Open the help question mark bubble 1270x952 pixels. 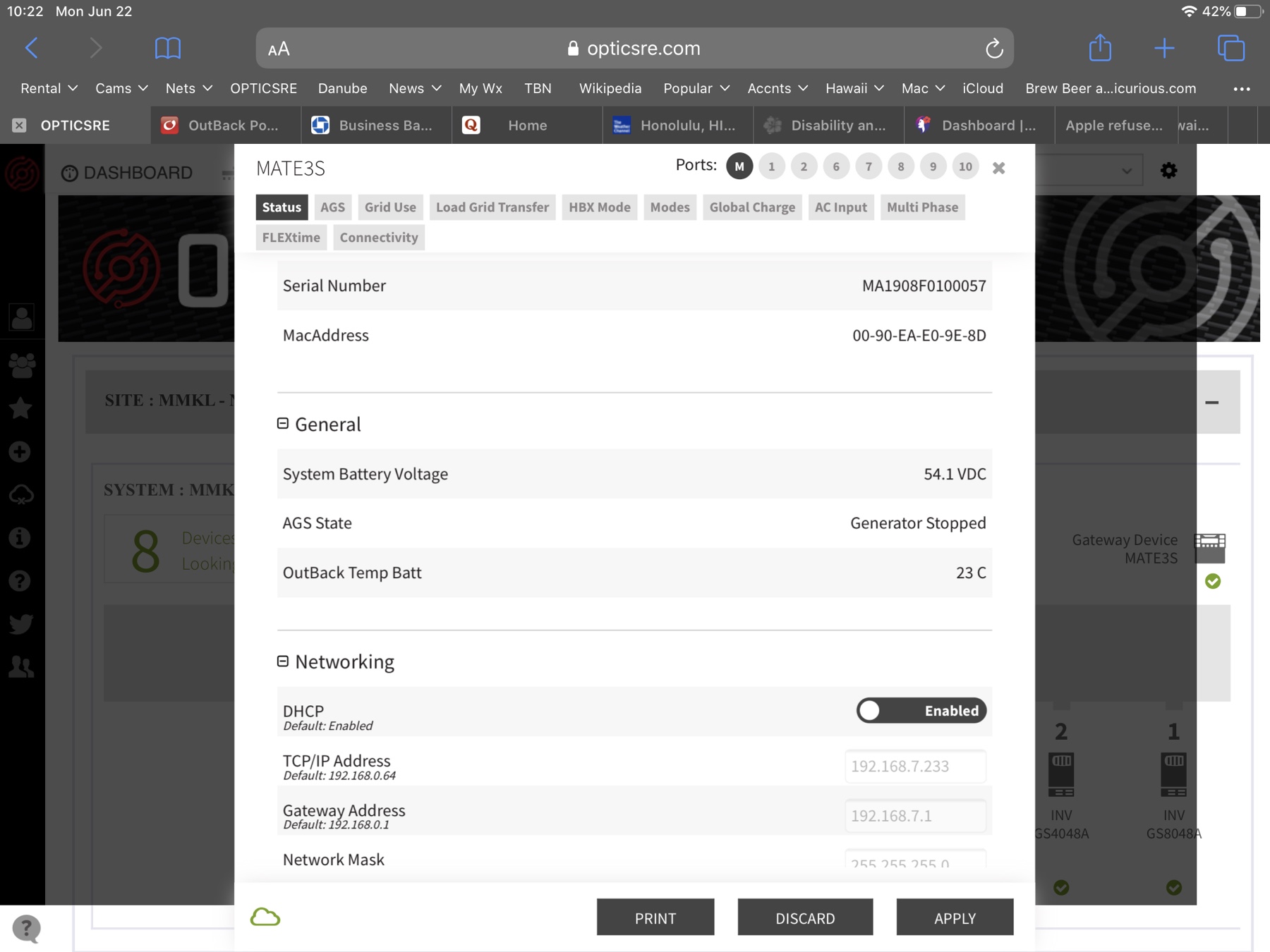pos(26,928)
